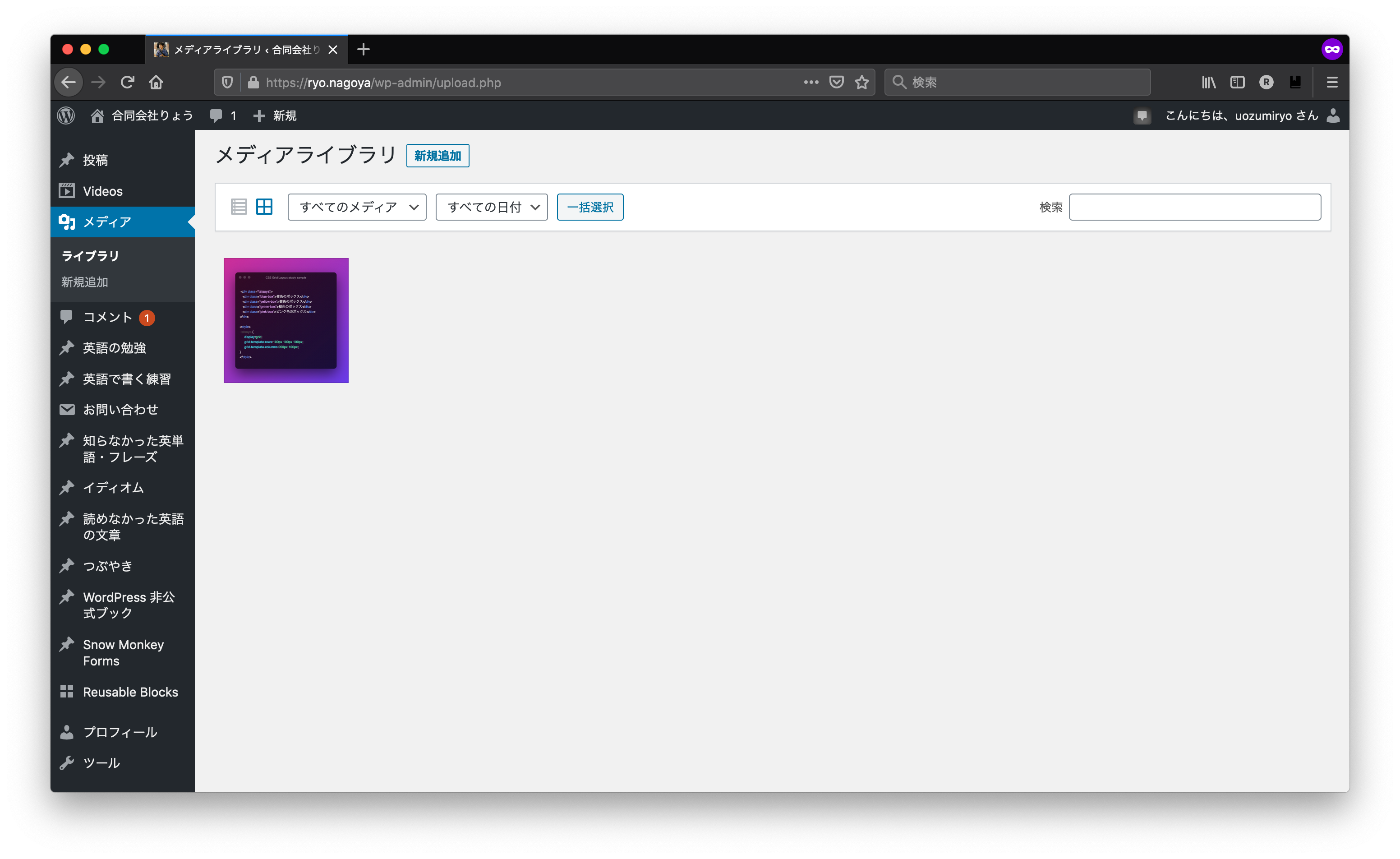Click the padlock site security icon
Image resolution: width=1400 pixels, height=859 pixels.
[x=253, y=83]
